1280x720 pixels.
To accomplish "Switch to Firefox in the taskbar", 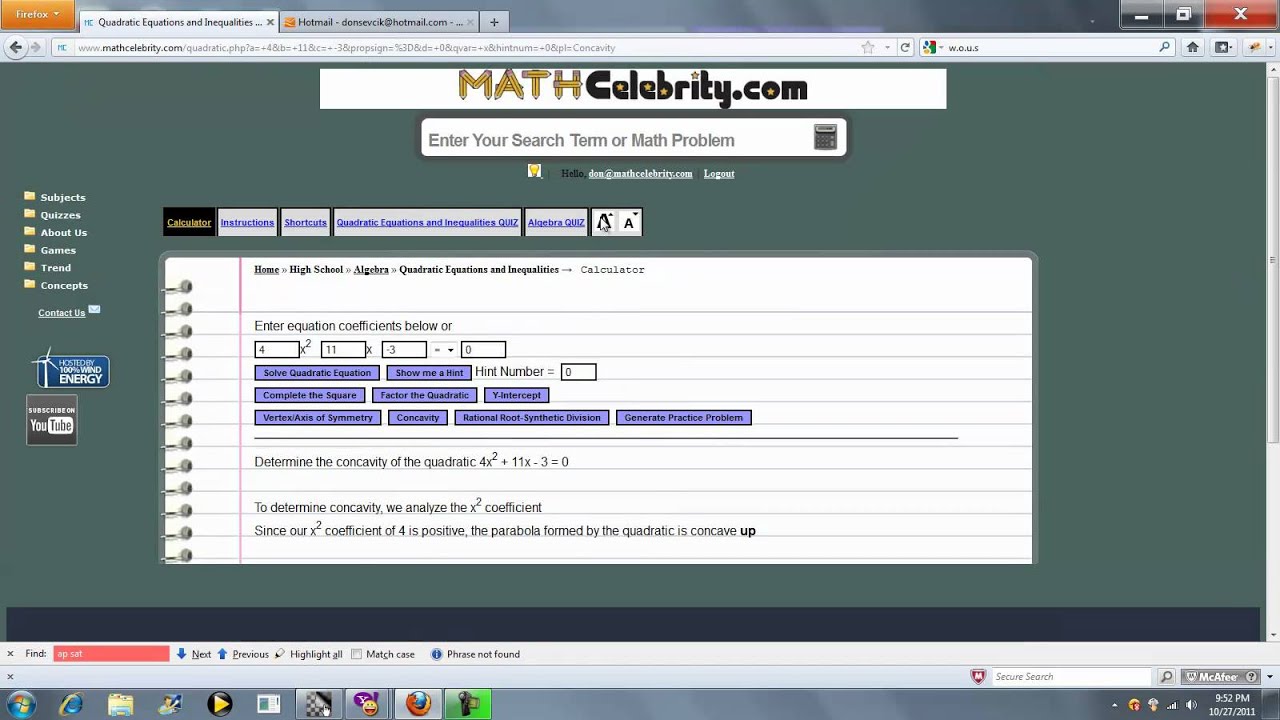I will pyautogui.click(x=418, y=704).
